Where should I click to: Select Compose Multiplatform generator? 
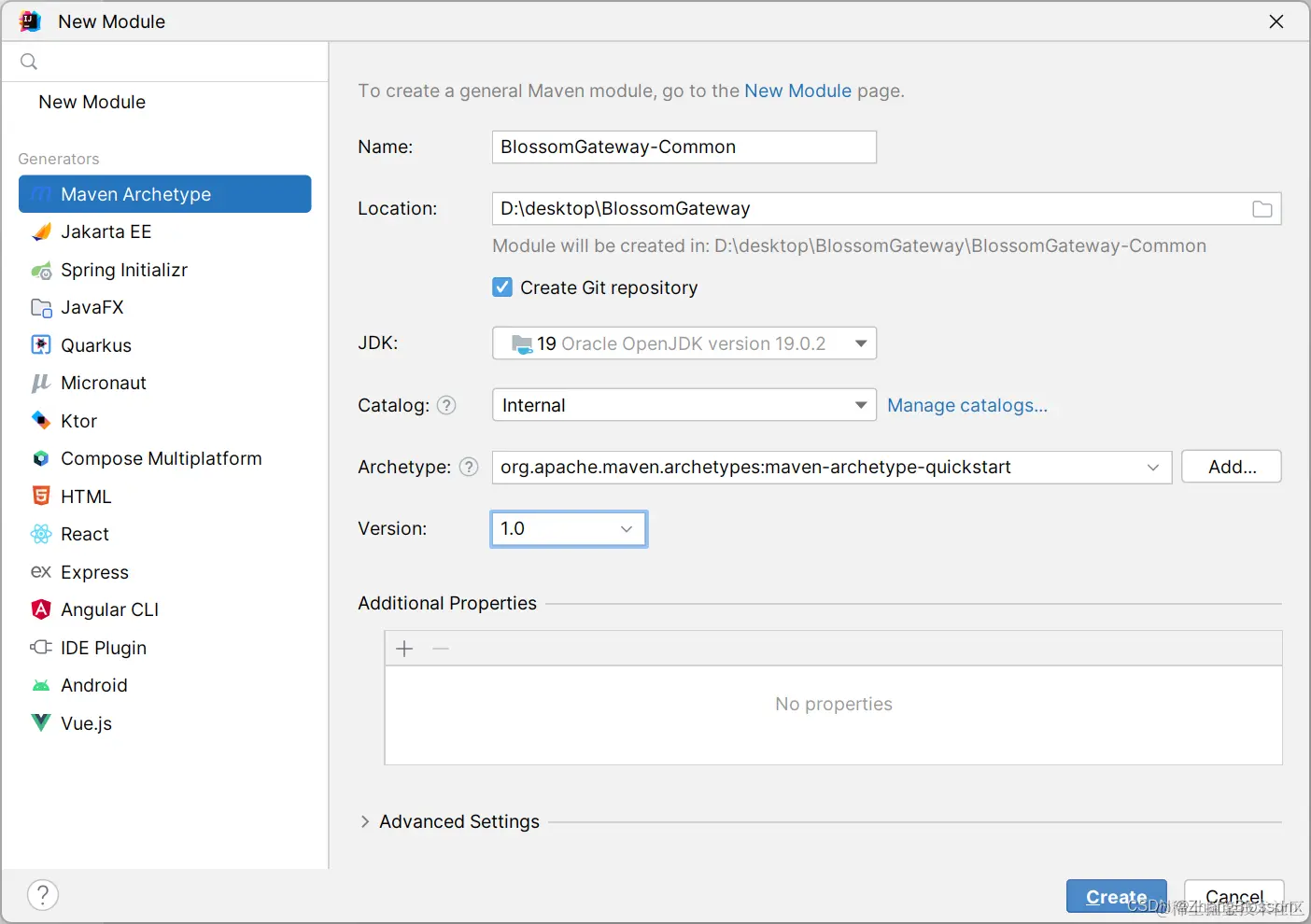pos(161,458)
